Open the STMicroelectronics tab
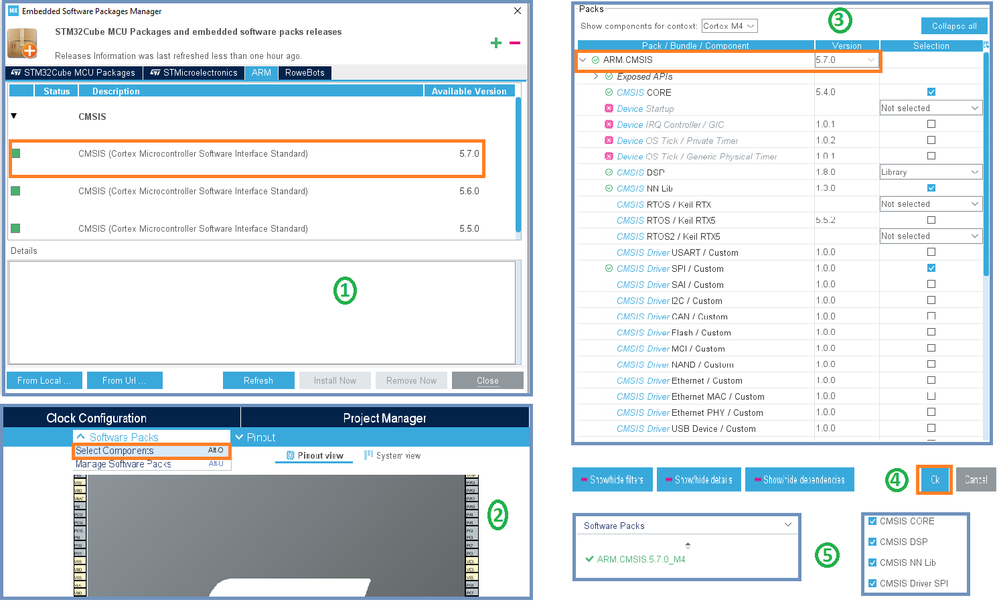 tap(194, 73)
